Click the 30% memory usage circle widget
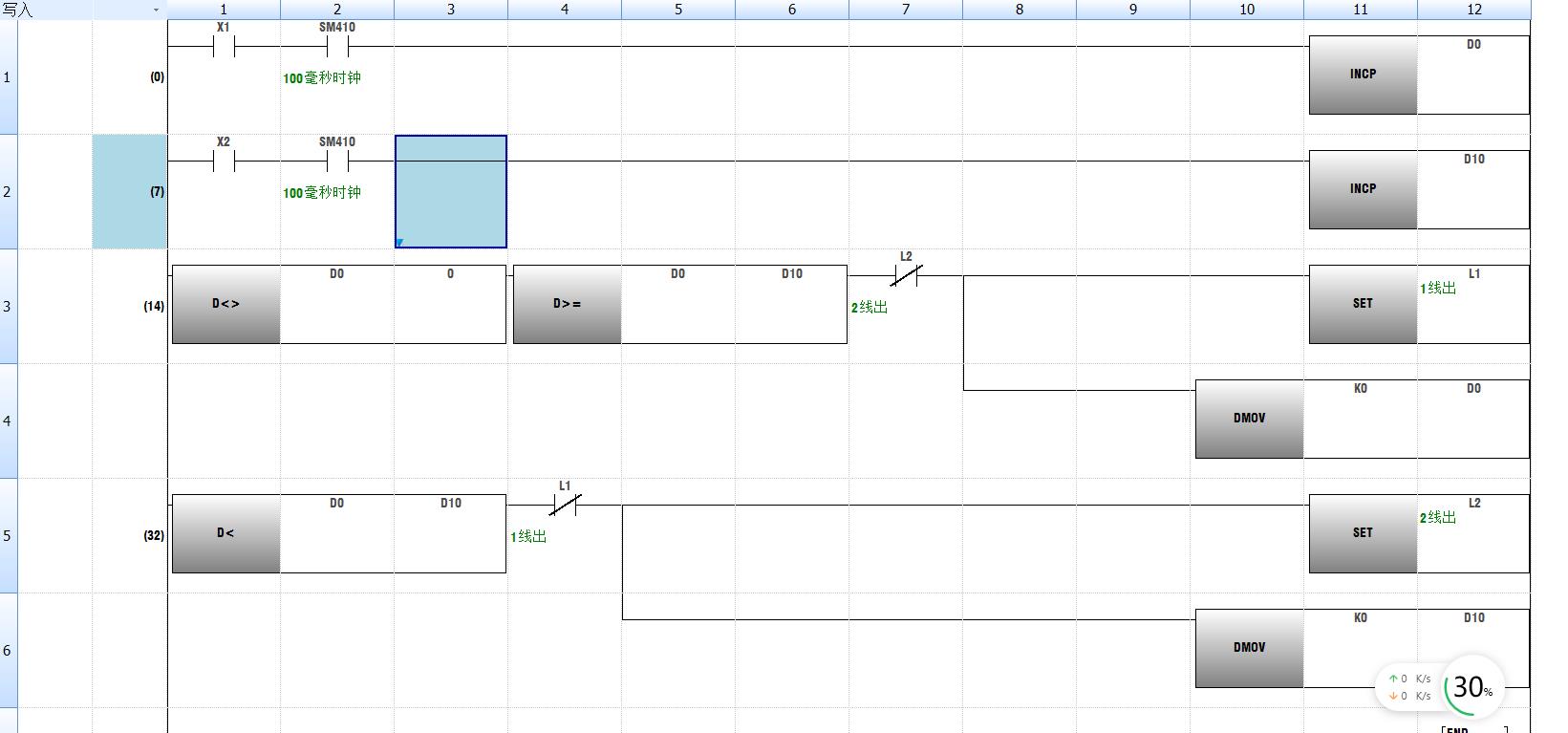This screenshot has width=1568, height=733. coord(1471,687)
